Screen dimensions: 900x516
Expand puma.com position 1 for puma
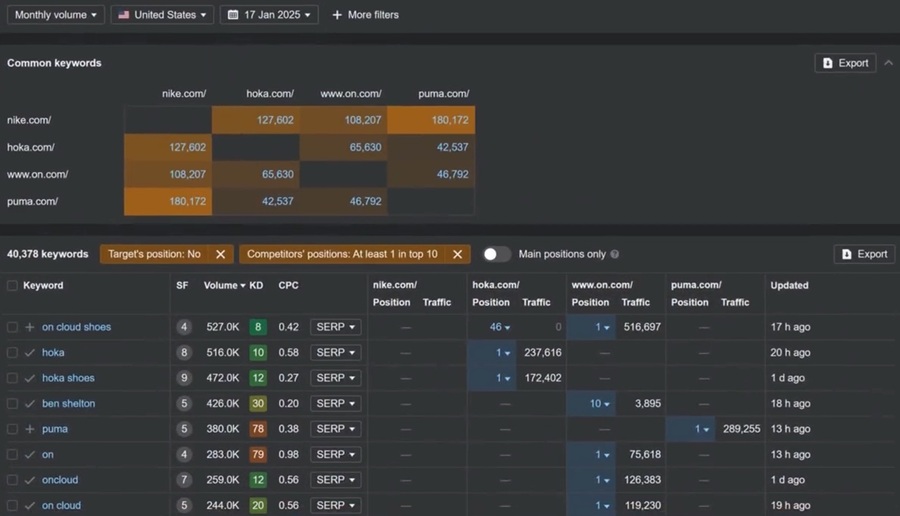click(701, 429)
